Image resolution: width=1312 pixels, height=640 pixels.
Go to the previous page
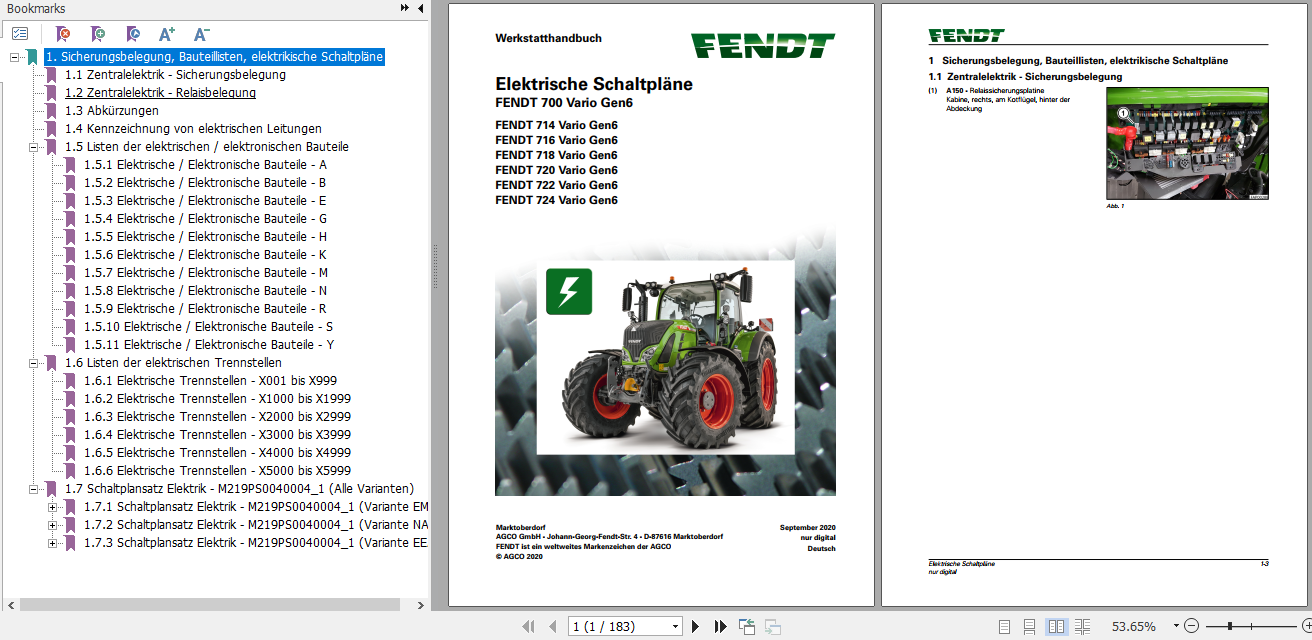click(x=552, y=627)
